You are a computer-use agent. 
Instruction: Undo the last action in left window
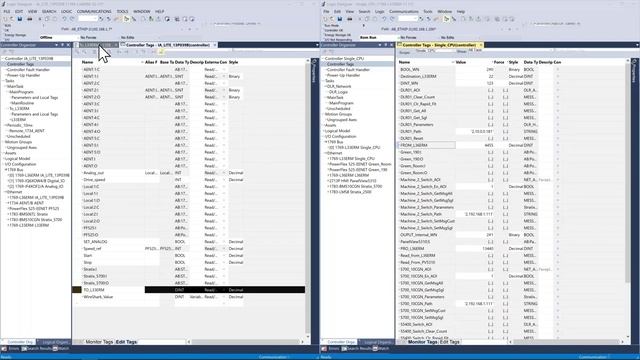click(x=64, y=19)
